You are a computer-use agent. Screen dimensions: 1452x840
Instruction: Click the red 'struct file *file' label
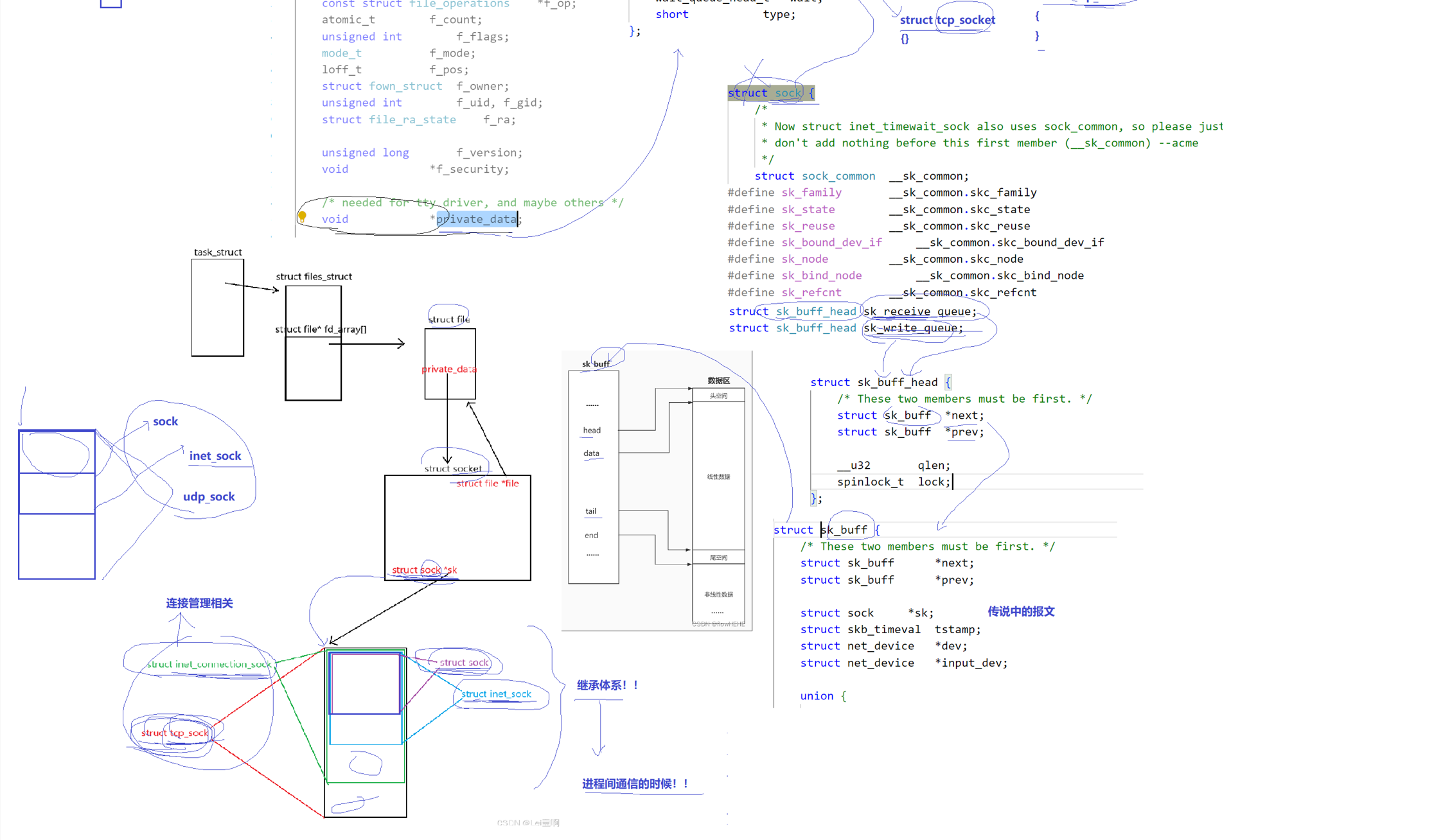click(488, 484)
